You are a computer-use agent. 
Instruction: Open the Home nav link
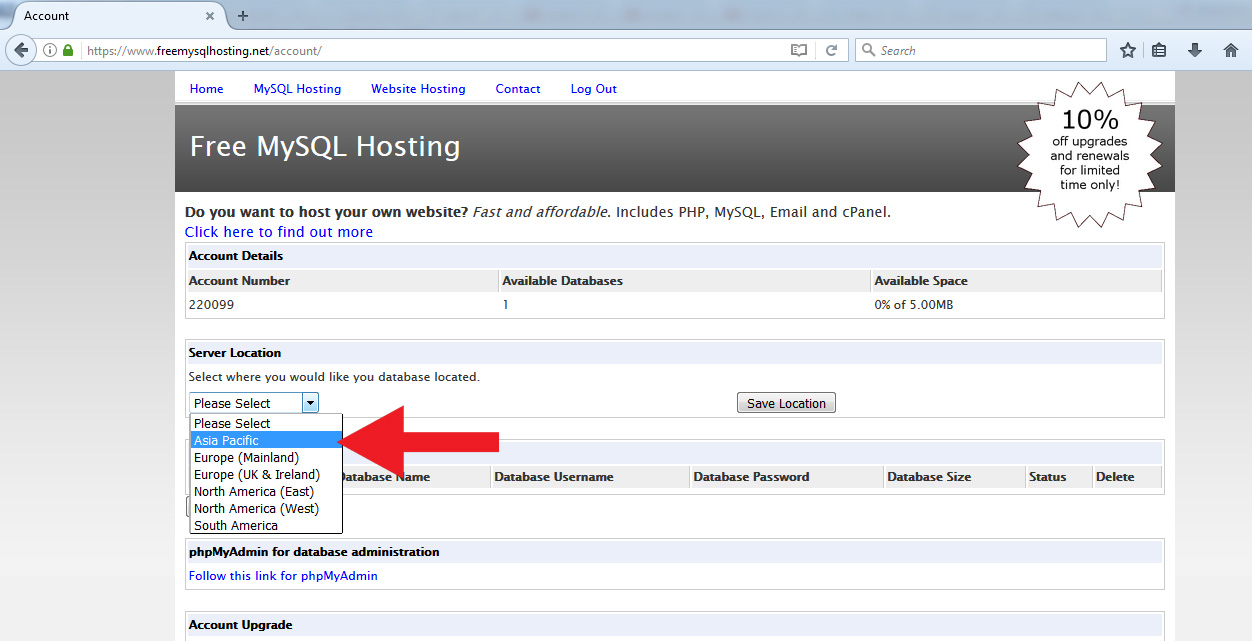pos(207,89)
